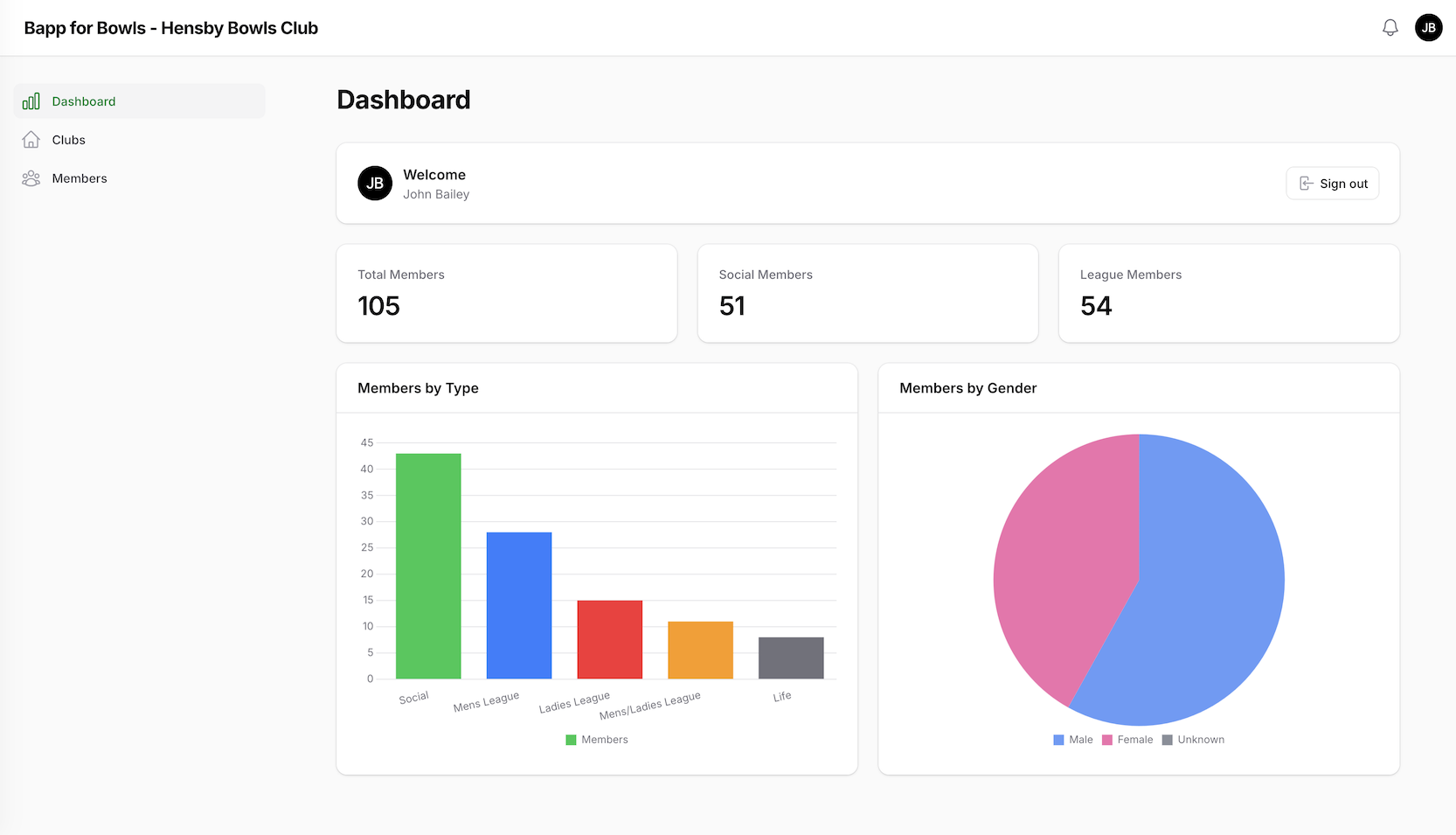
Task: Click the JB avatar in the top bar
Action: click(x=1428, y=27)
